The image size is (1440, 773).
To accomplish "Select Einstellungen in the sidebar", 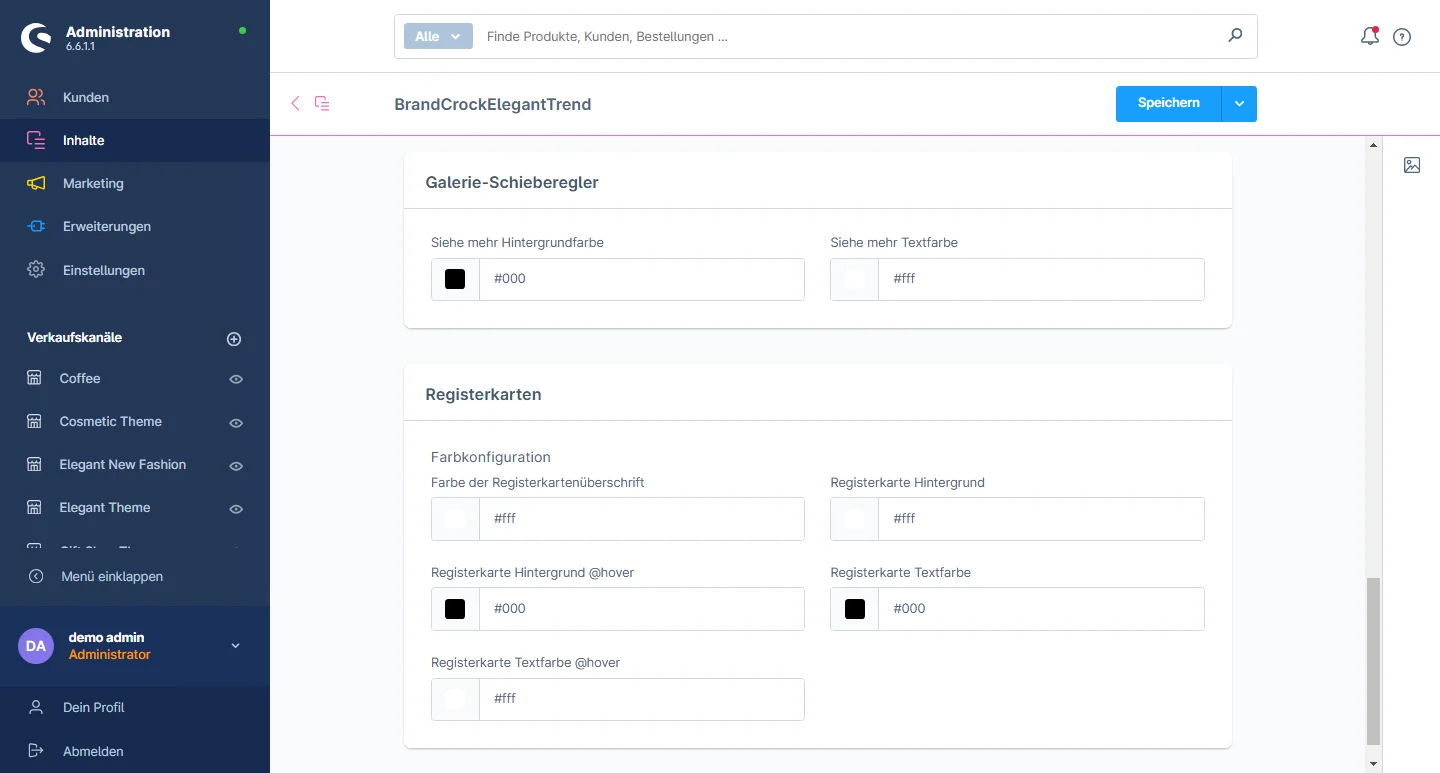I will pos(103,270).
